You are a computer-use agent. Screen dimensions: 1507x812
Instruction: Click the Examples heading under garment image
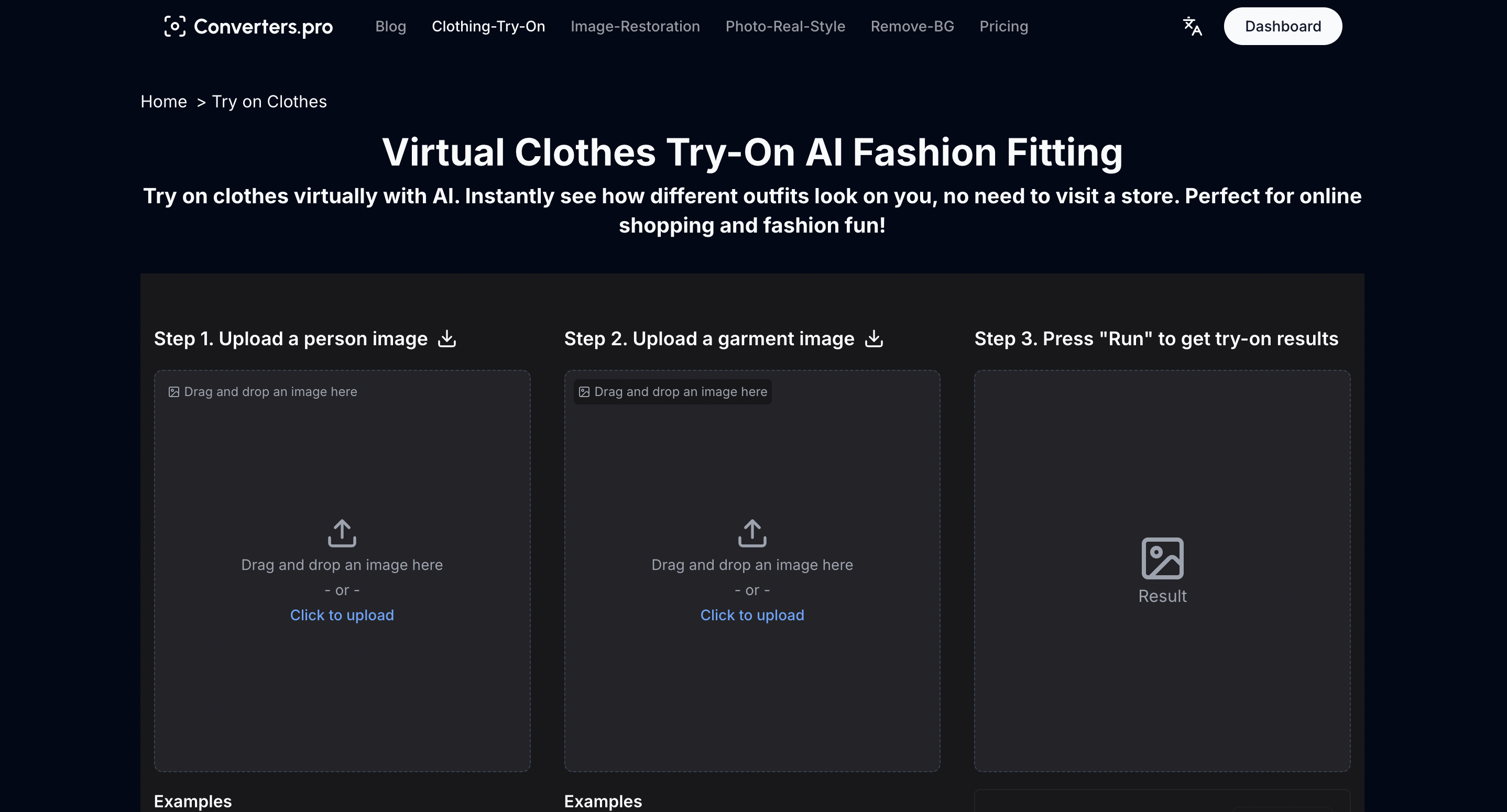(x=603, y=802)
